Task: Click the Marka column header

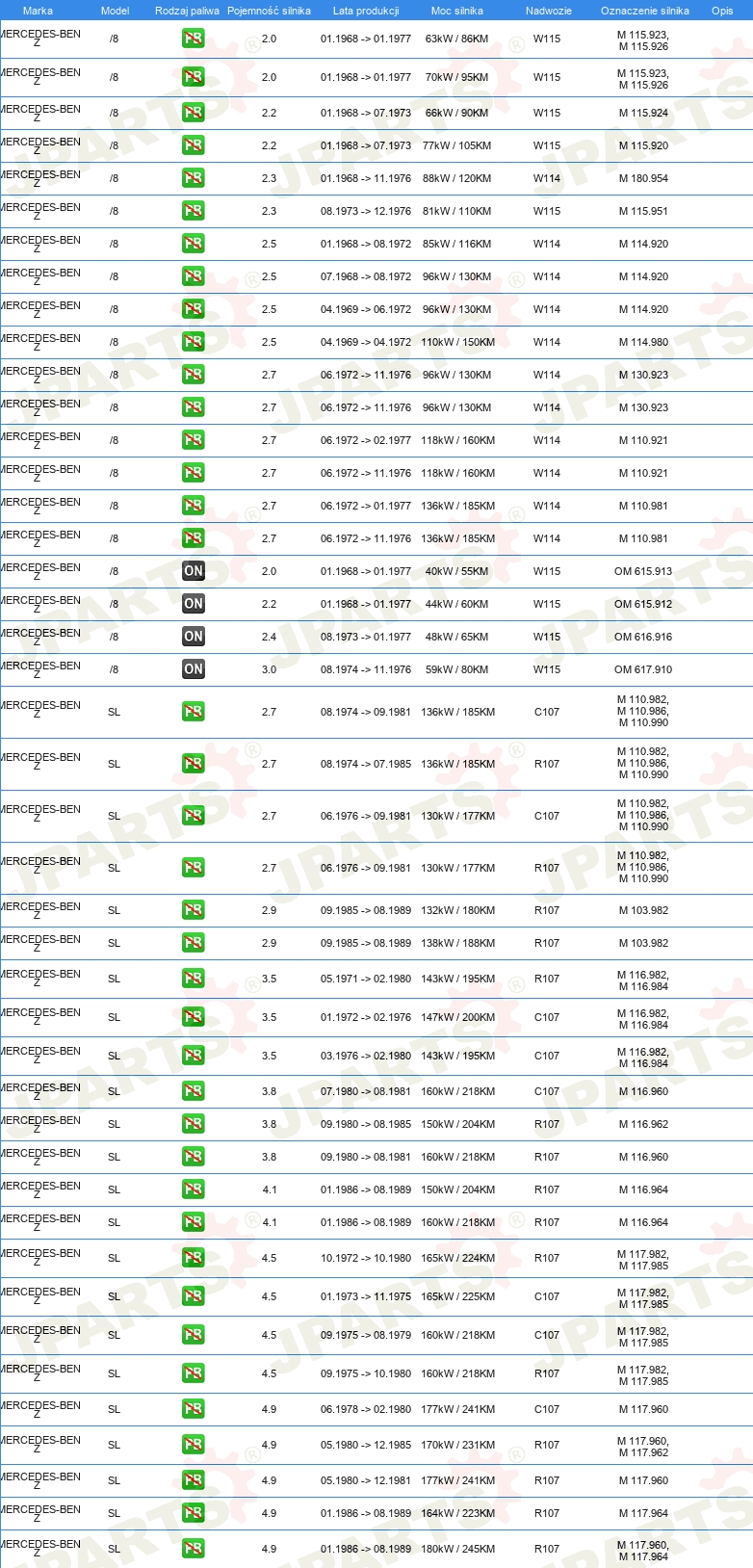Action: [x=38, y=11]
